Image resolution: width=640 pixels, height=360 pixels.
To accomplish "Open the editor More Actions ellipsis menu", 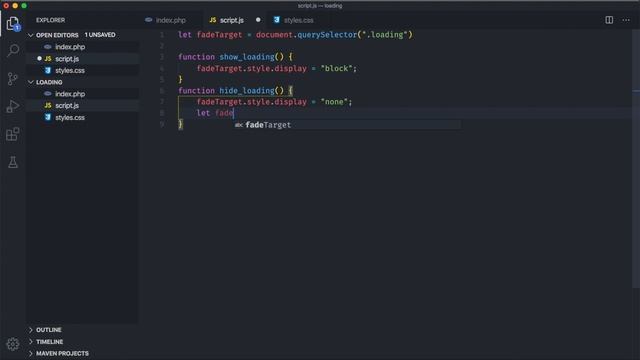I will tap(626, 20).
